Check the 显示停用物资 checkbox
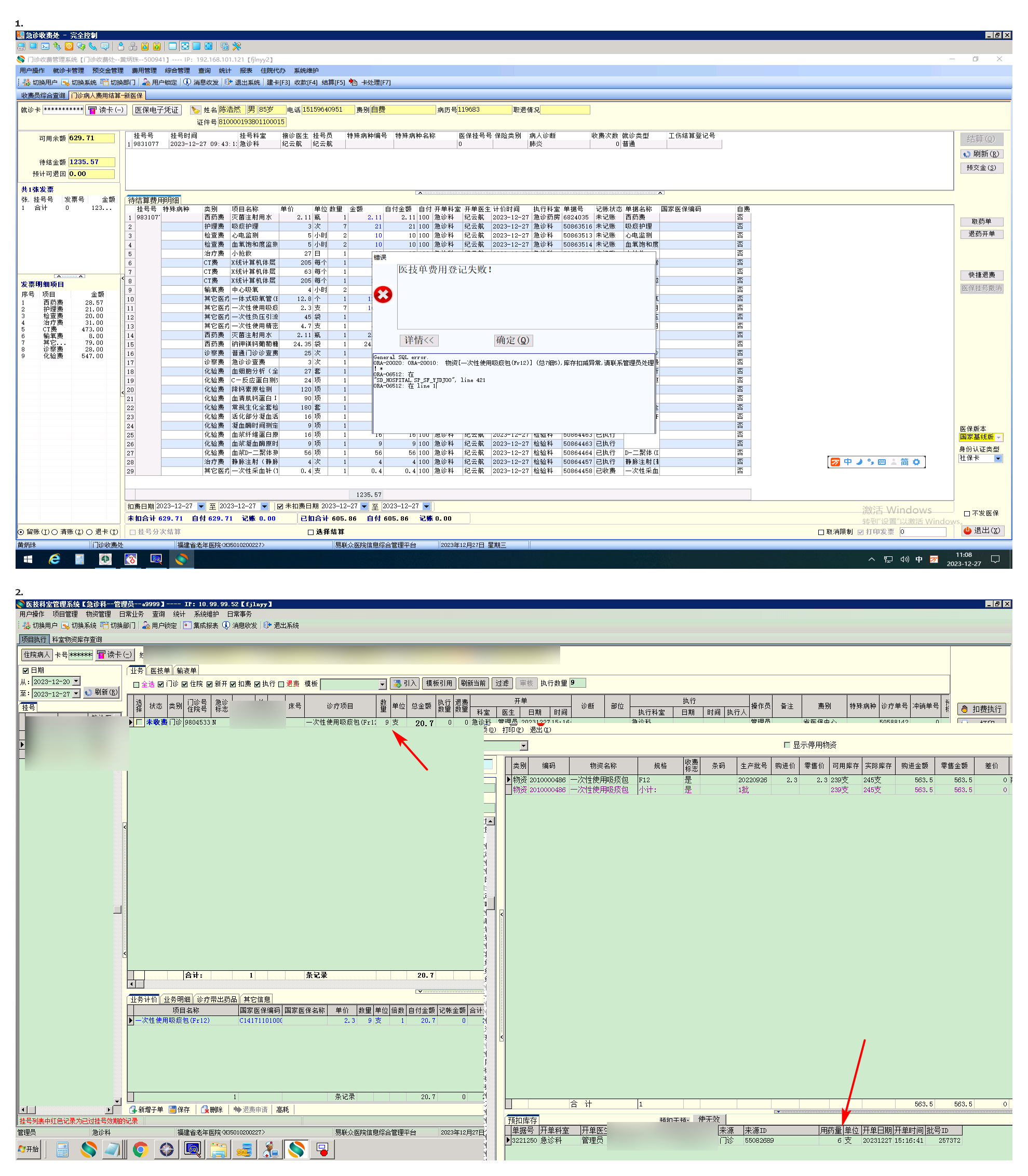 click(x=787, y=745)
